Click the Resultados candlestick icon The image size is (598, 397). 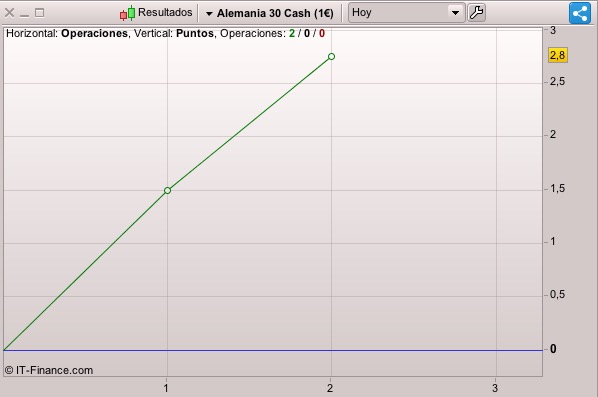coord(127,13)
